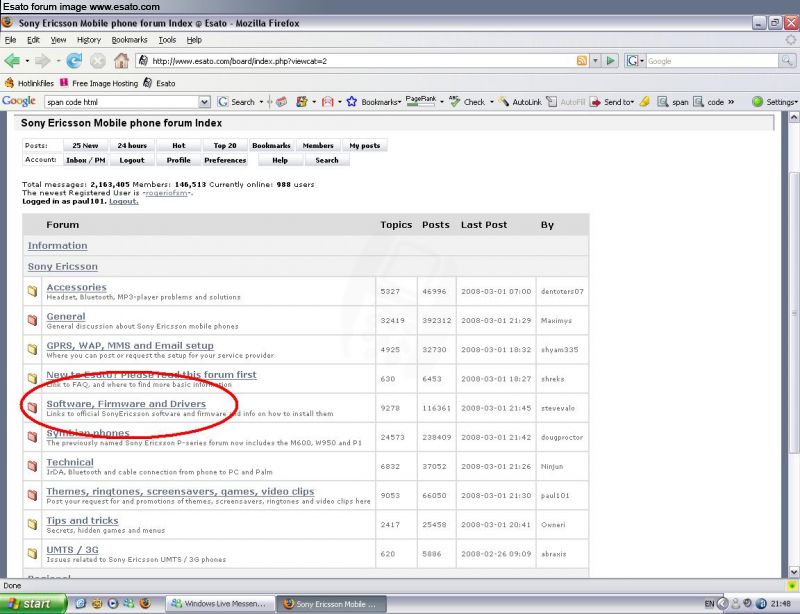Open the Settings dropdown on Google toolbar

(x=796, y=102)
